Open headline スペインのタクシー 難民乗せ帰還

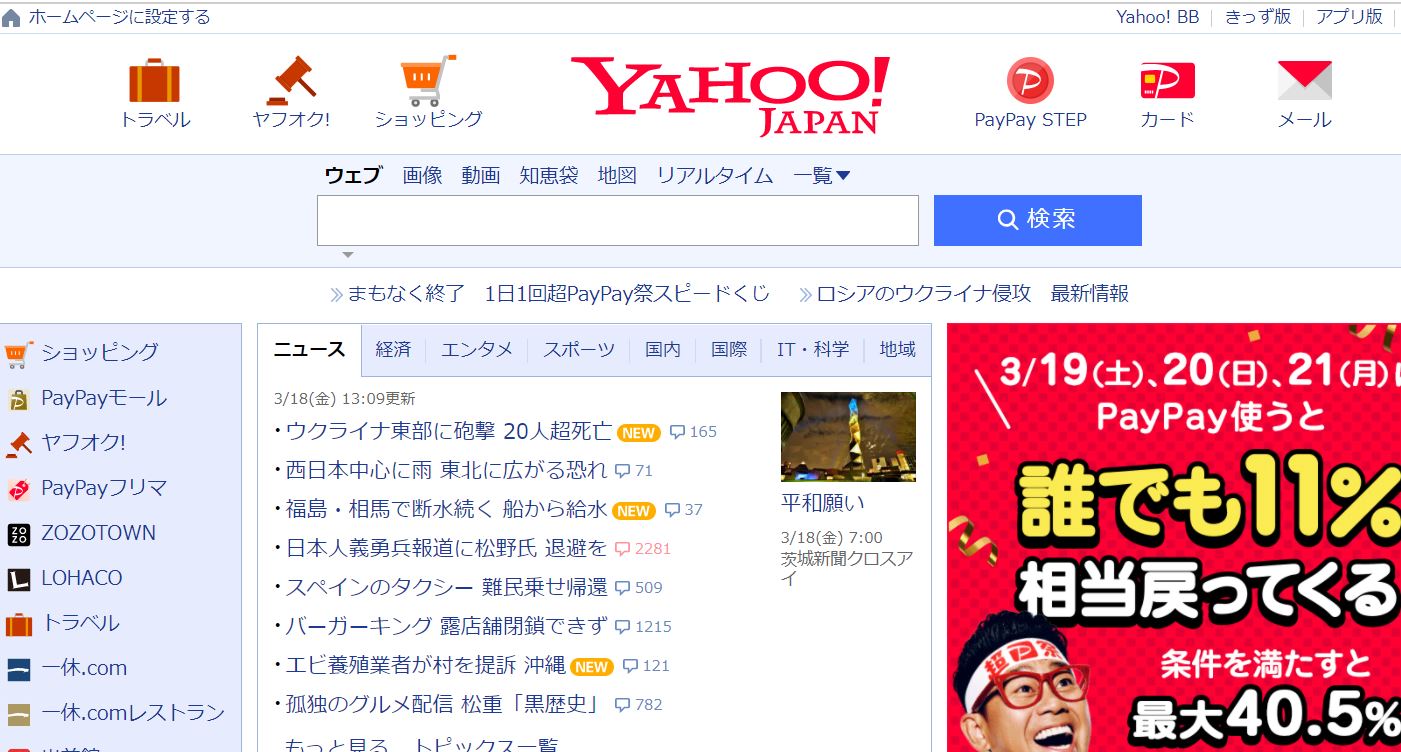coord(446,588)
